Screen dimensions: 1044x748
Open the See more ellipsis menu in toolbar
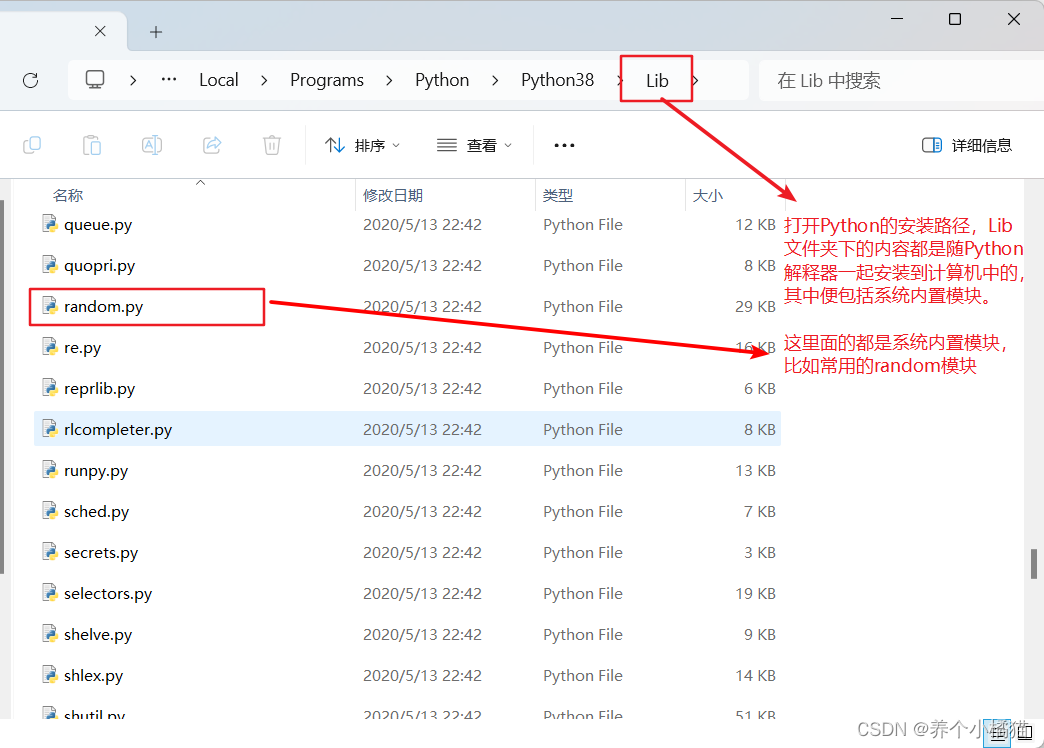coord(564,145)
